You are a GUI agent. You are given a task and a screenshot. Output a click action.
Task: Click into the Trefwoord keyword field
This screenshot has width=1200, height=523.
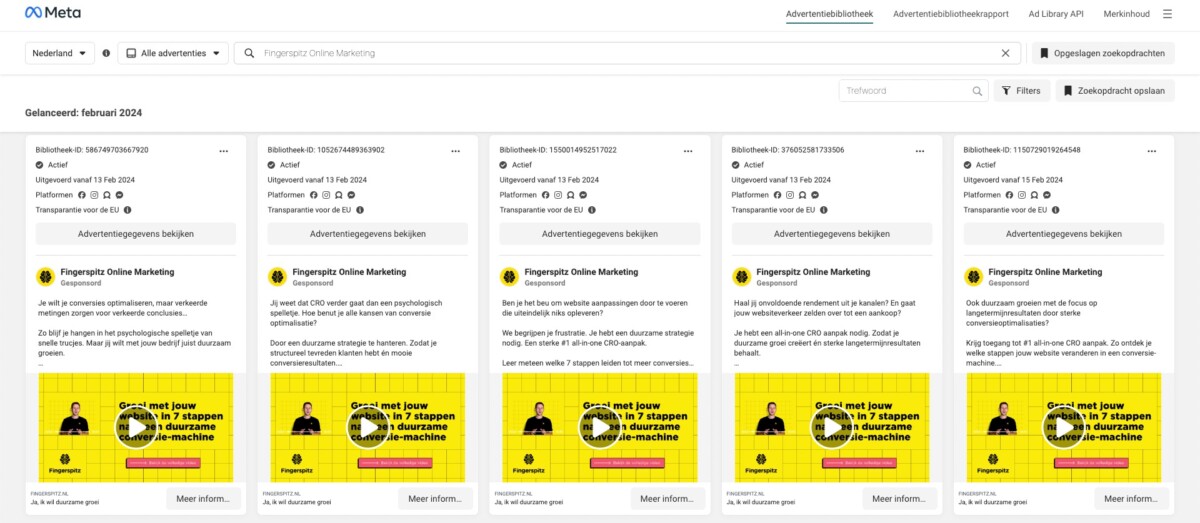click(905, 91)
